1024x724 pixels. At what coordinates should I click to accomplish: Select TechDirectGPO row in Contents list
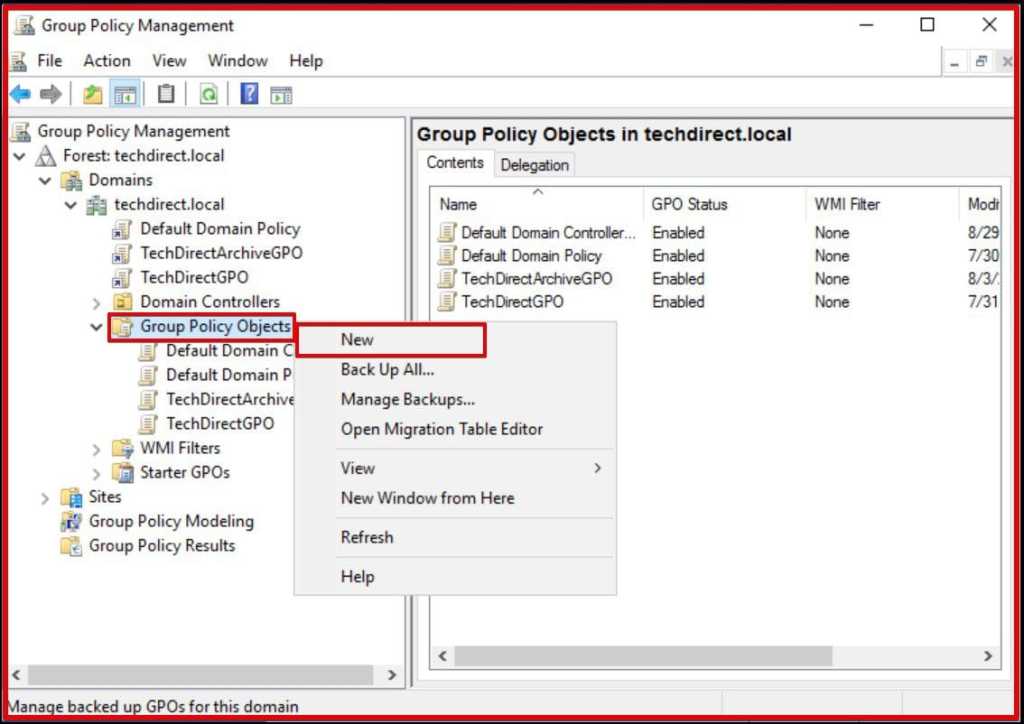pyautogui.click(x=512, y=302)
